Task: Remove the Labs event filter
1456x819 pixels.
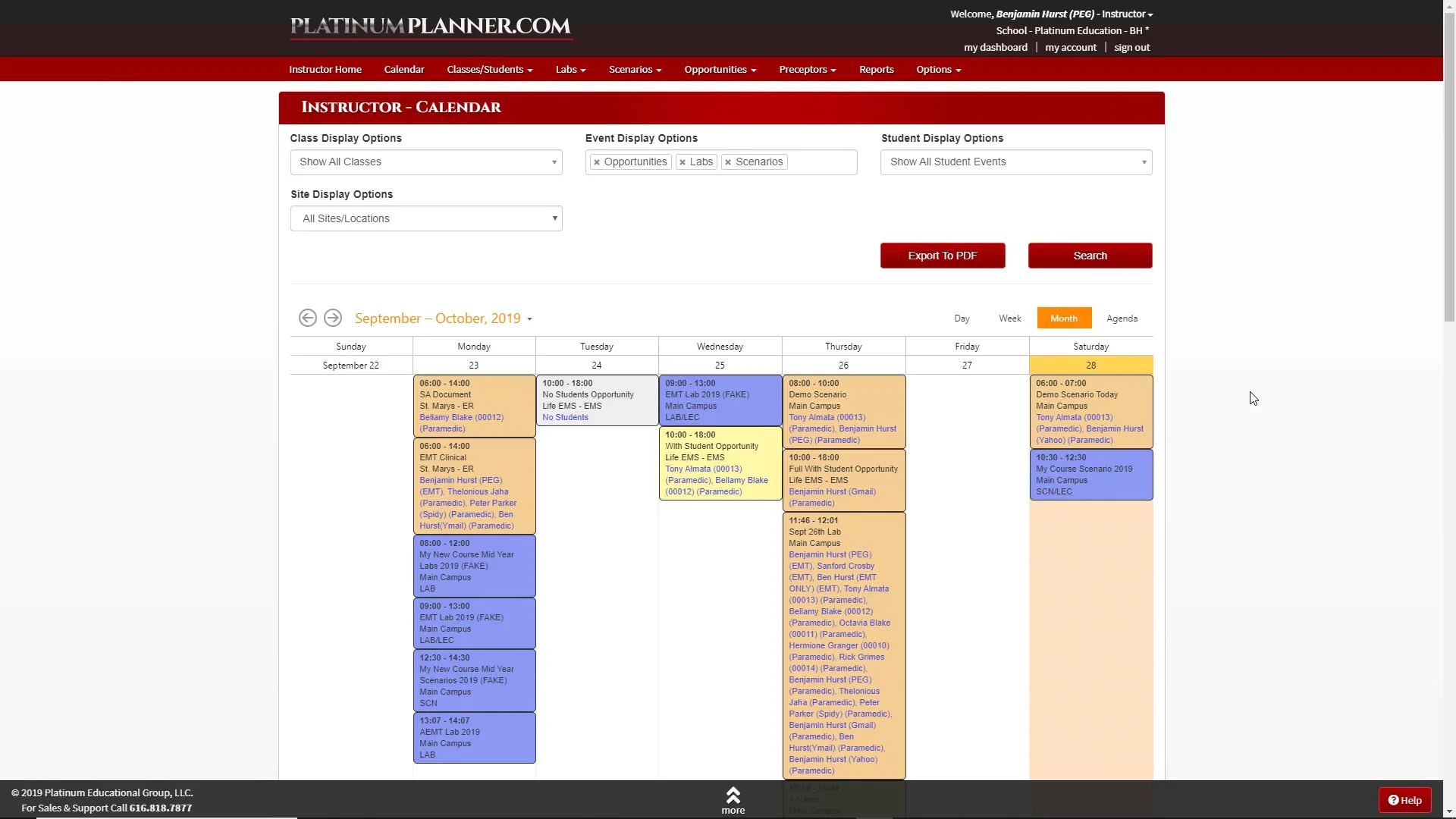Action: pyautogui.click(x=682, y=162)
